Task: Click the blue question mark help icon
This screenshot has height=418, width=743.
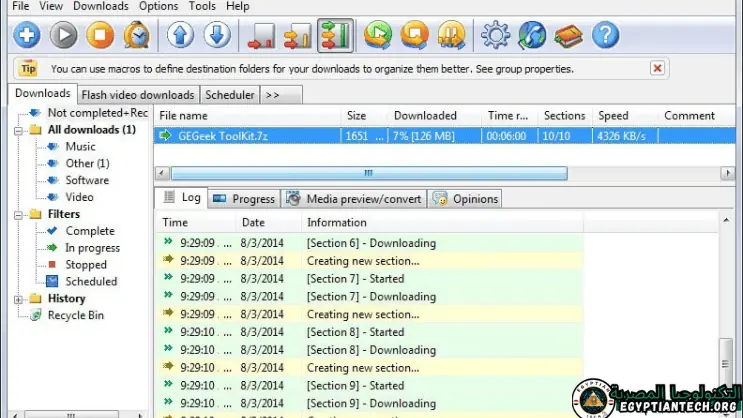Action: pos(605,36)
